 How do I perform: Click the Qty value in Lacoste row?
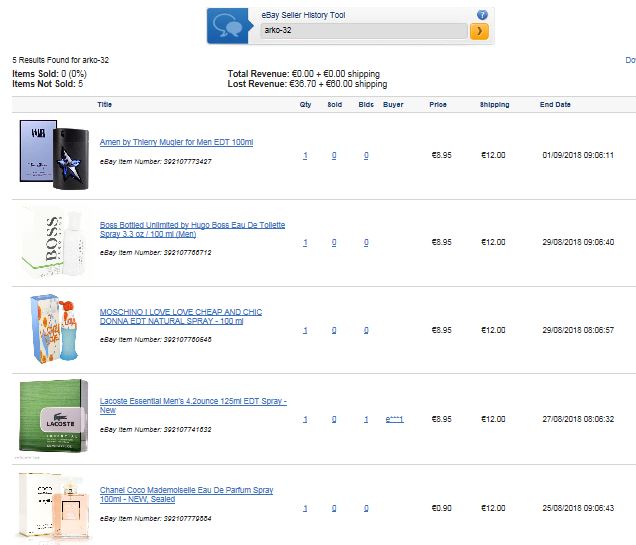305,419
